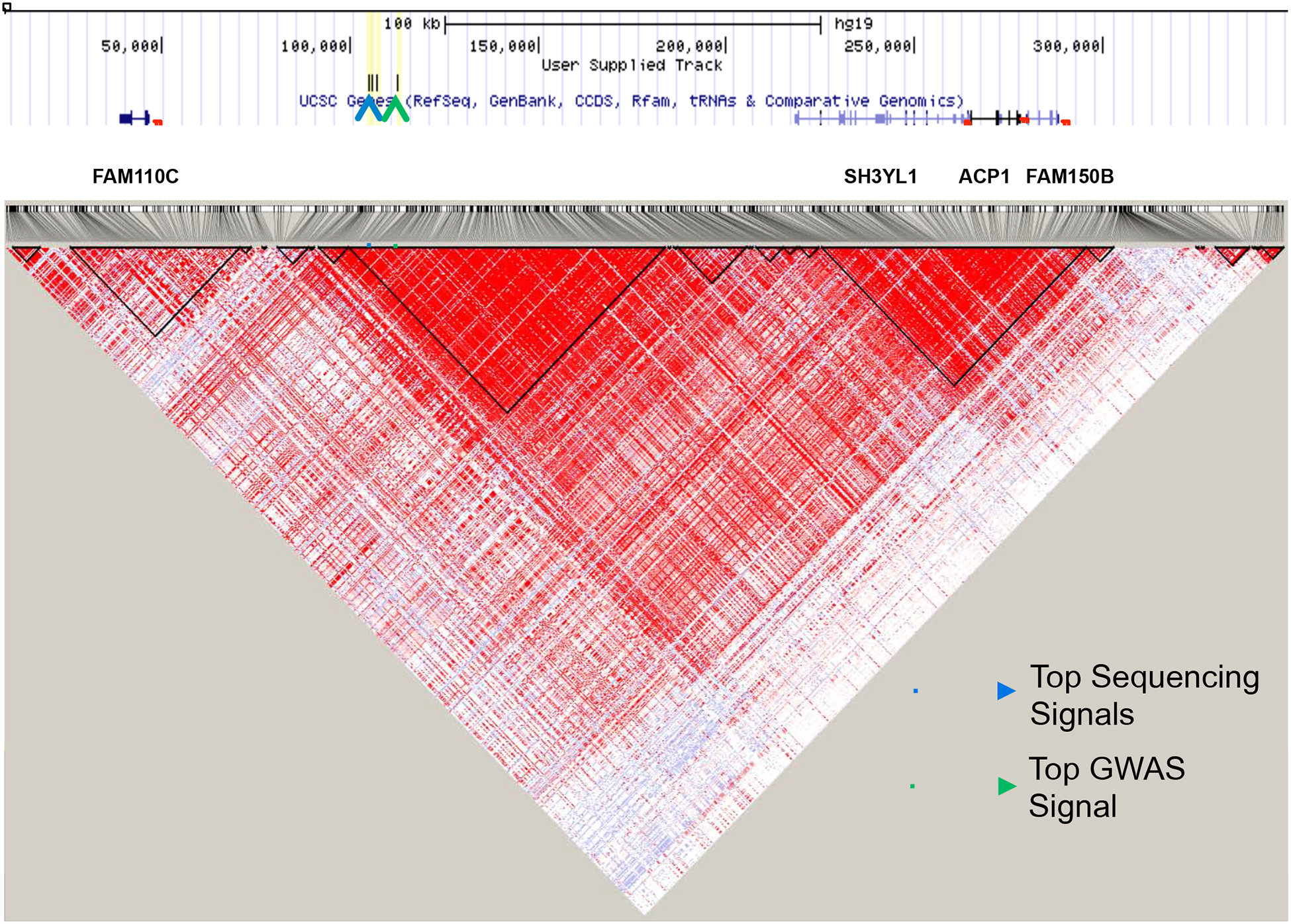This screenshot has height=924, width=1291.
Task: Select the 100,000 position marker
Action: pos(316,46)
